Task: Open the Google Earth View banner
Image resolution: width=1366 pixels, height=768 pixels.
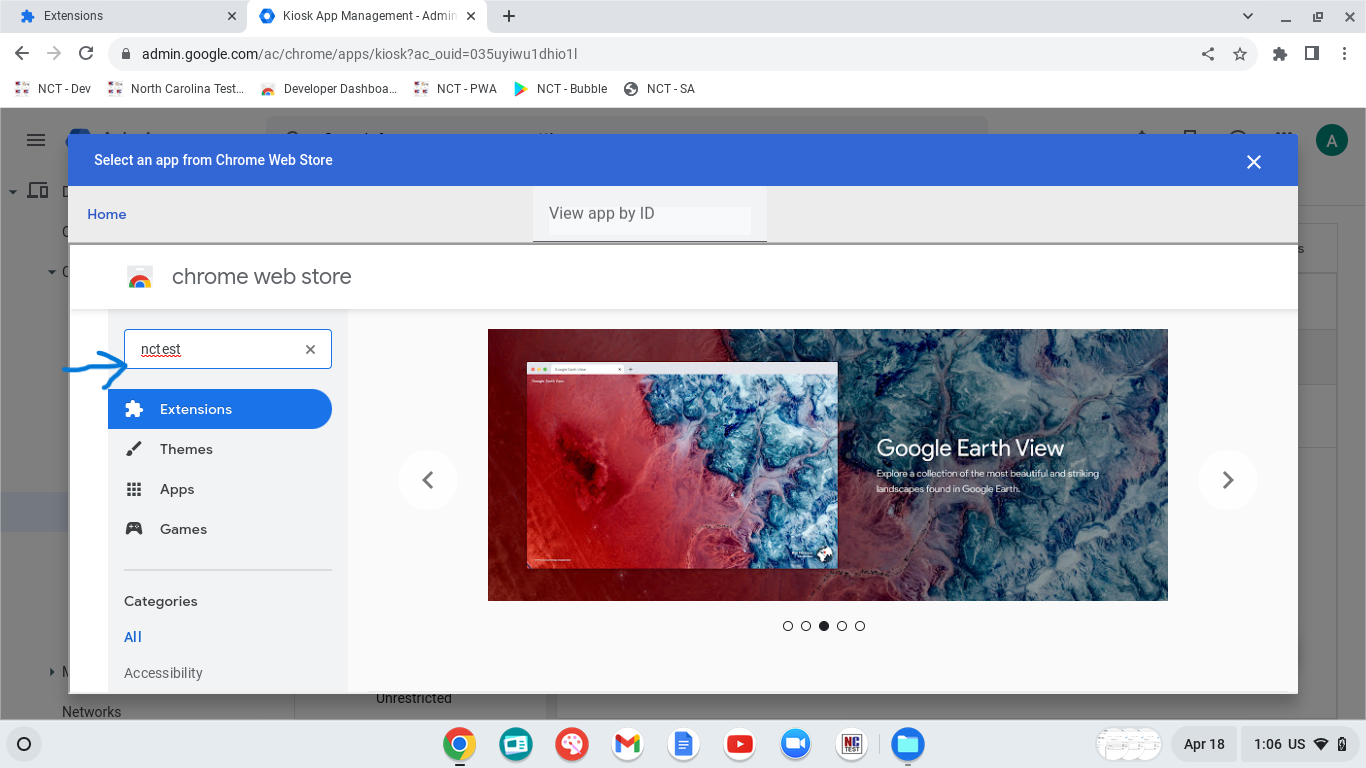Action: pos(828,465)
